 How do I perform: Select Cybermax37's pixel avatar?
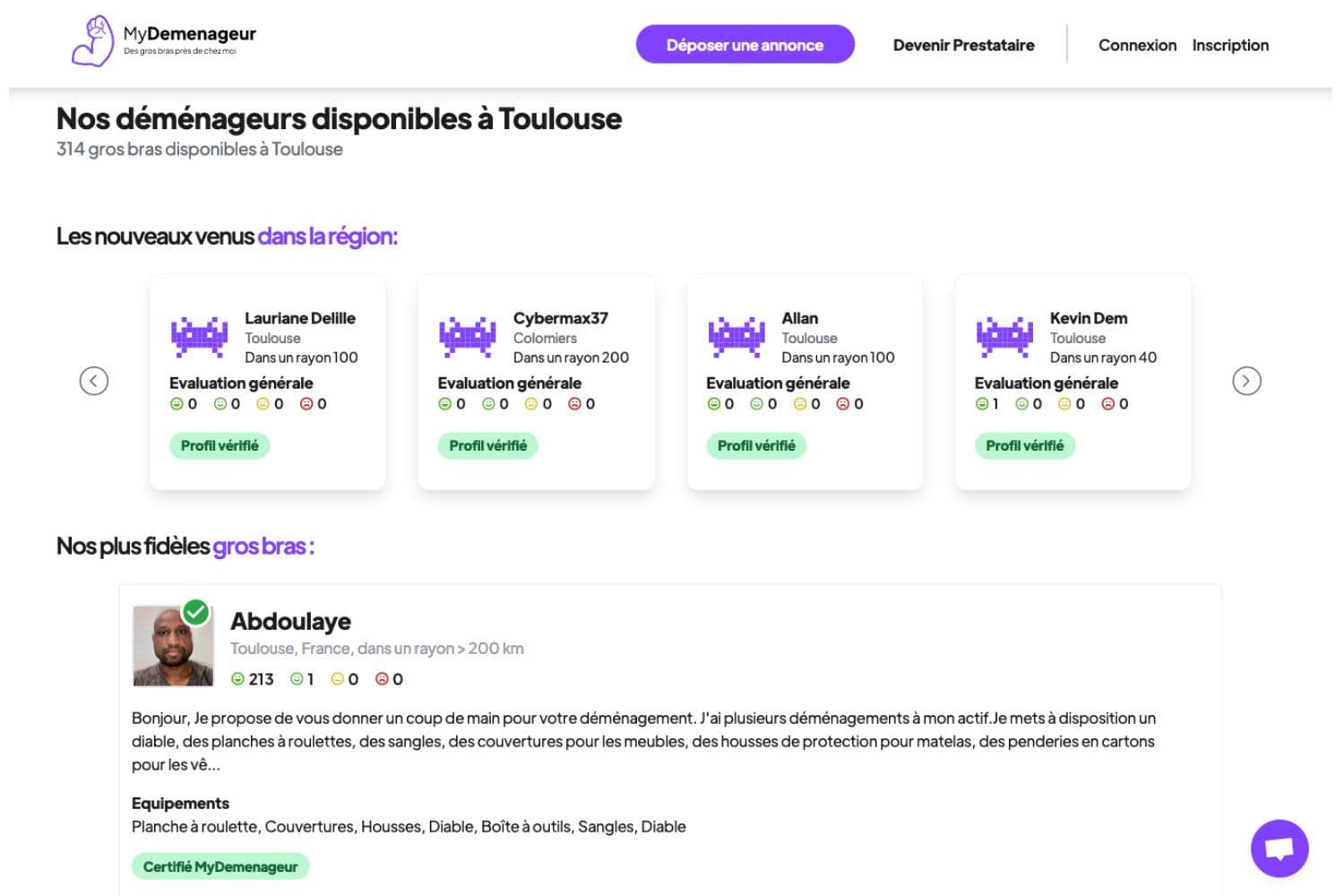tap(468, 337)
